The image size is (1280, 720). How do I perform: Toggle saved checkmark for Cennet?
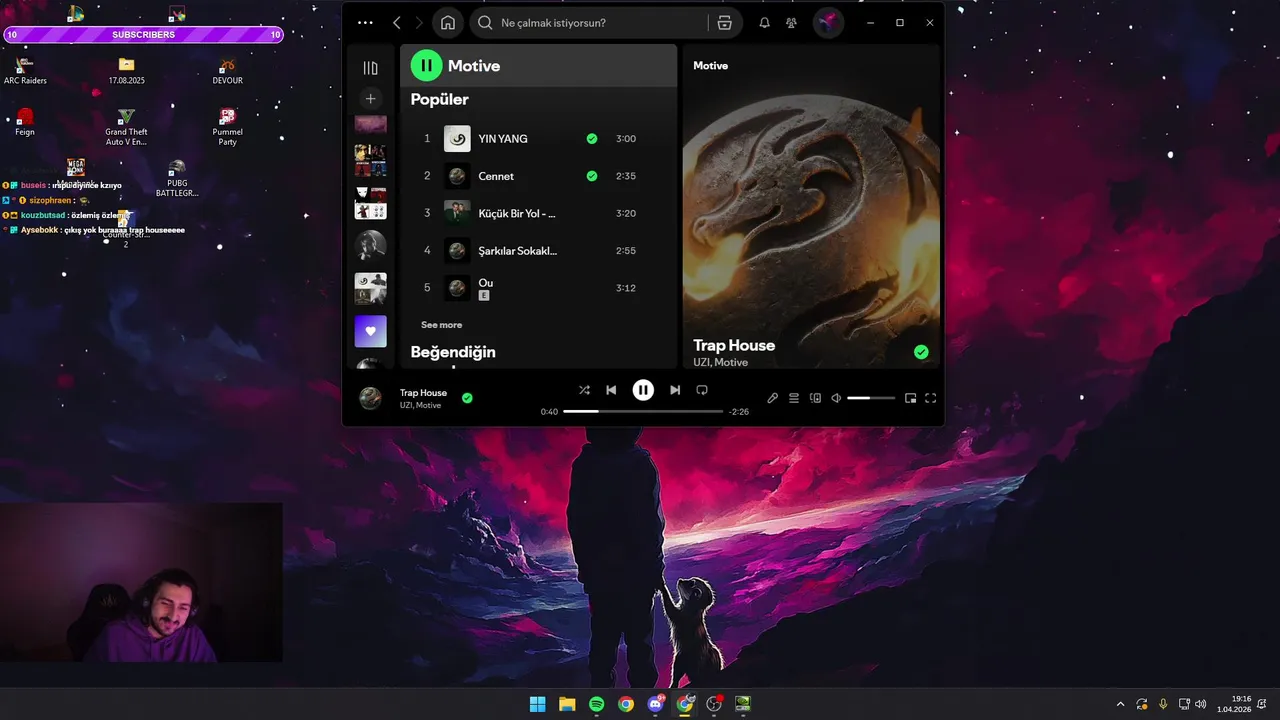click(x=592, y=176)
